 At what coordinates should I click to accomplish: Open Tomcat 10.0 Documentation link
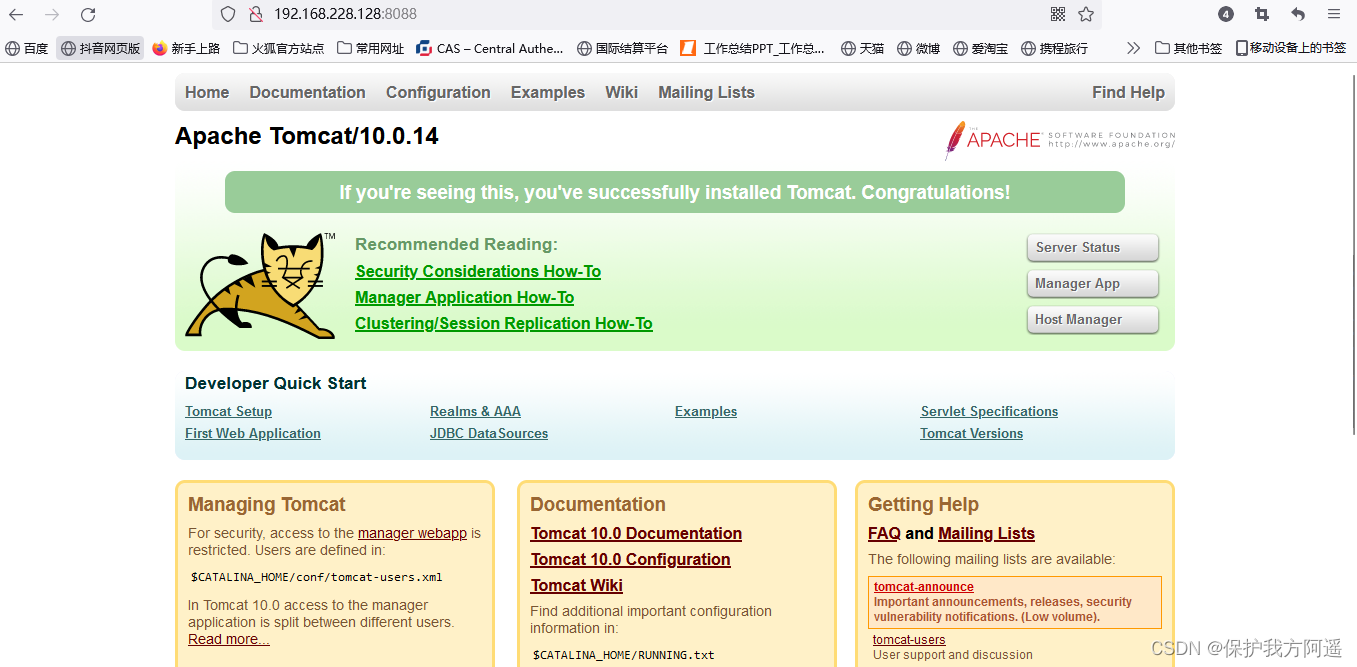pos(636,533)
